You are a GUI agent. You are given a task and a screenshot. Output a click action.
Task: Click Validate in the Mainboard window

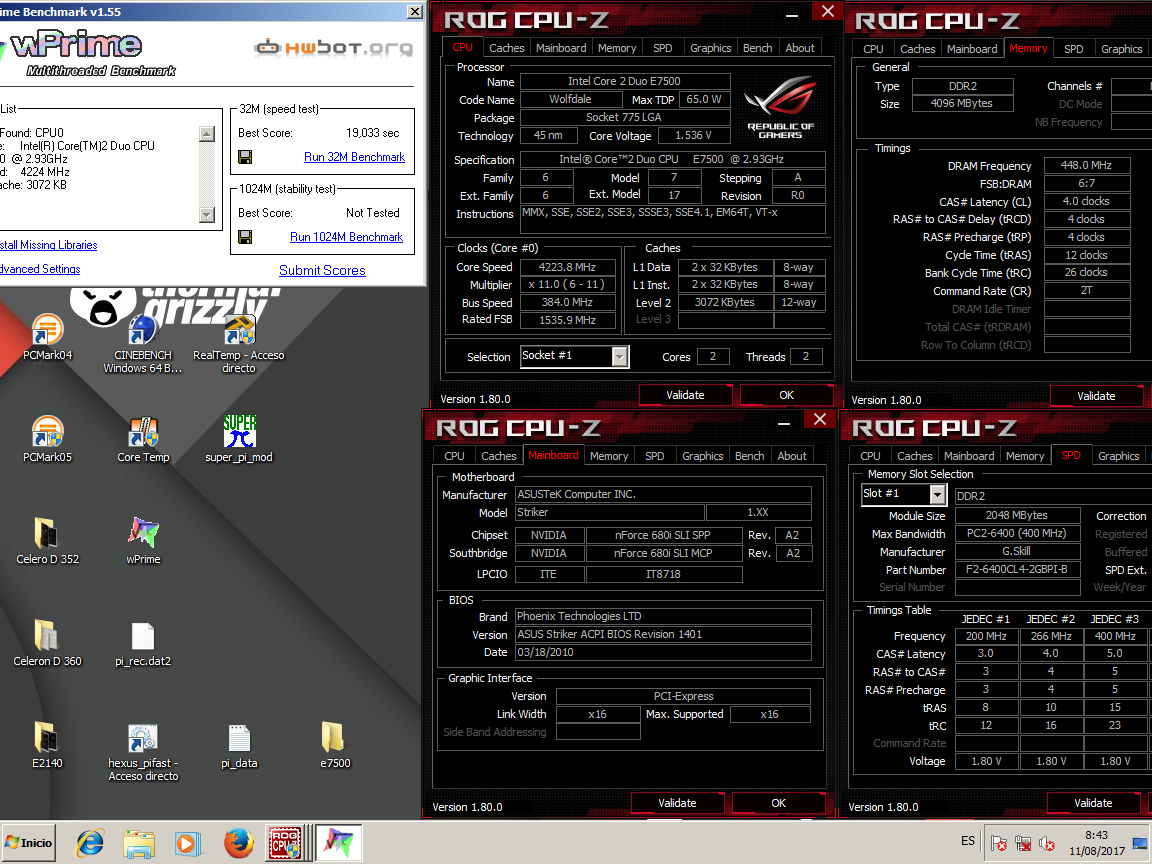[x=677, y=803]
